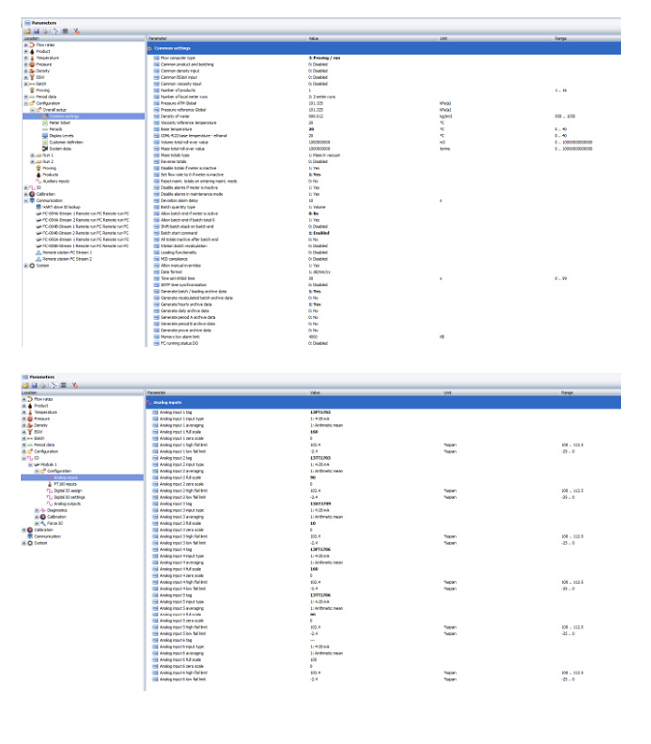Click the Temperature thermometer icon in the Common settings window tree
This screenshot has width=651, height=744.
point(32,58)
